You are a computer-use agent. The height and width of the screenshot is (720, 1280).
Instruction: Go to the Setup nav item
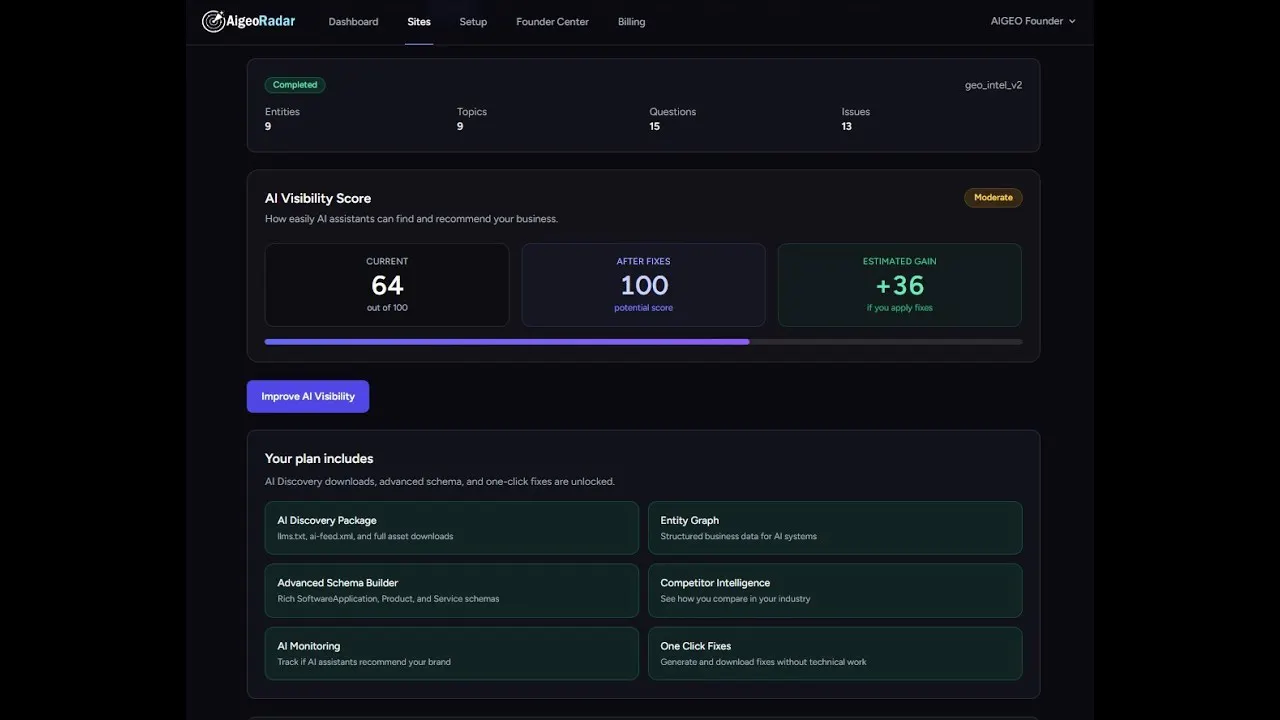(473, 22)
